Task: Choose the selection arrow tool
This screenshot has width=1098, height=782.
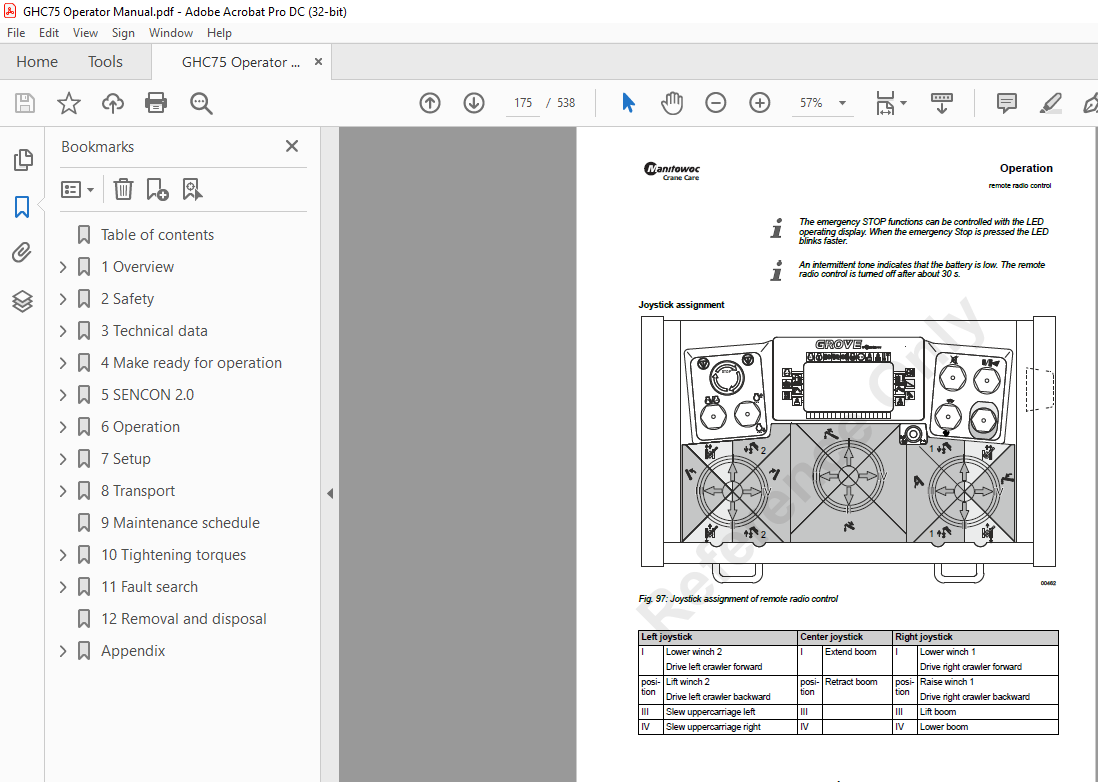Action: point(628,103)
